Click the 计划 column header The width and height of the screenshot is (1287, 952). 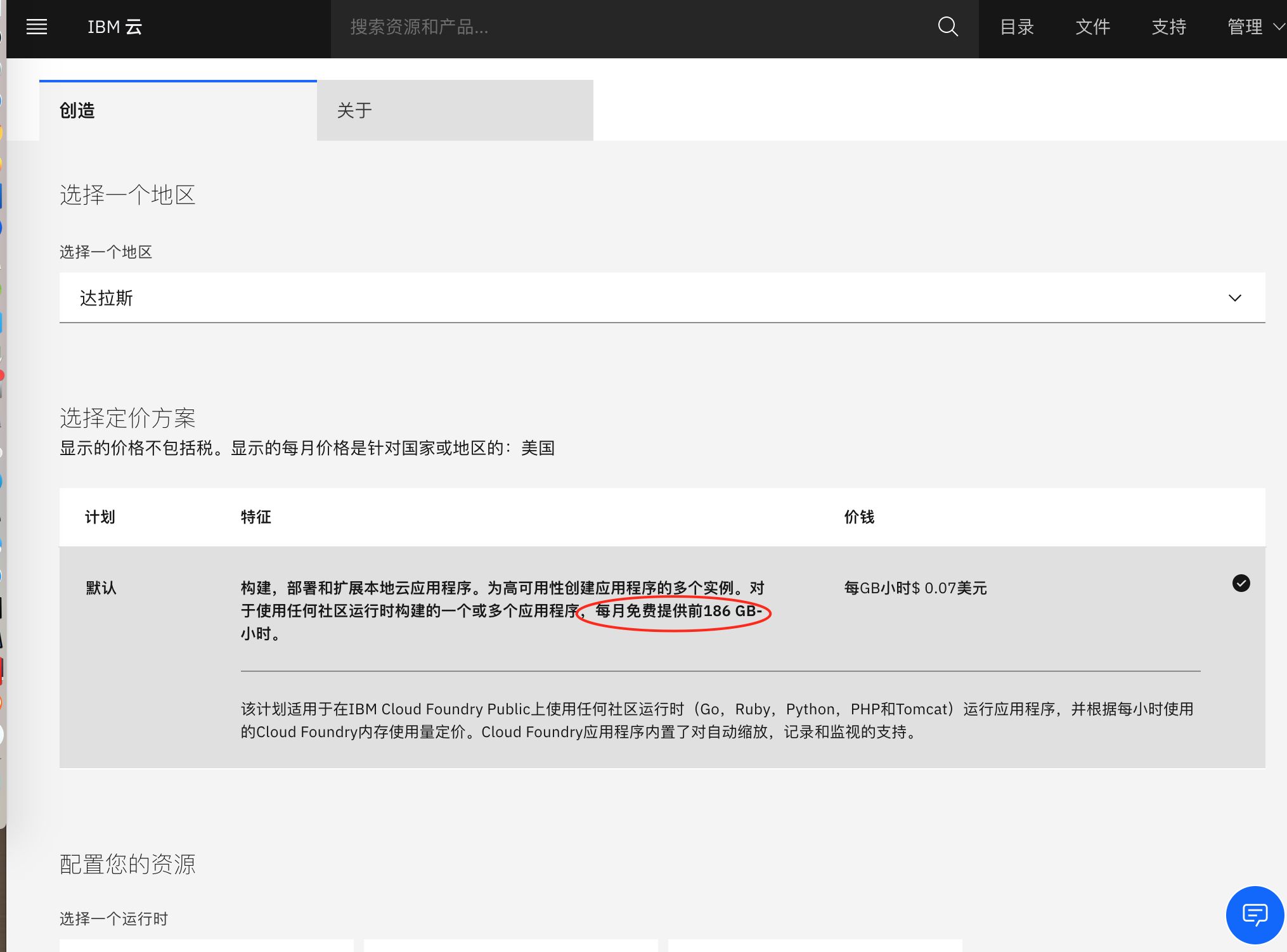point(100,517)
